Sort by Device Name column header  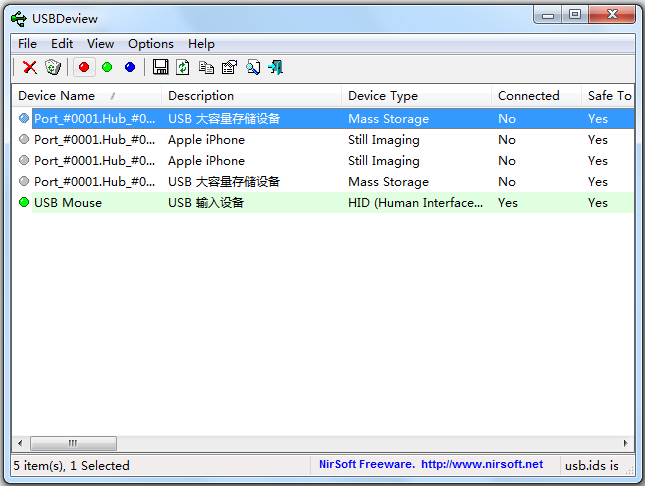(57, 96)
